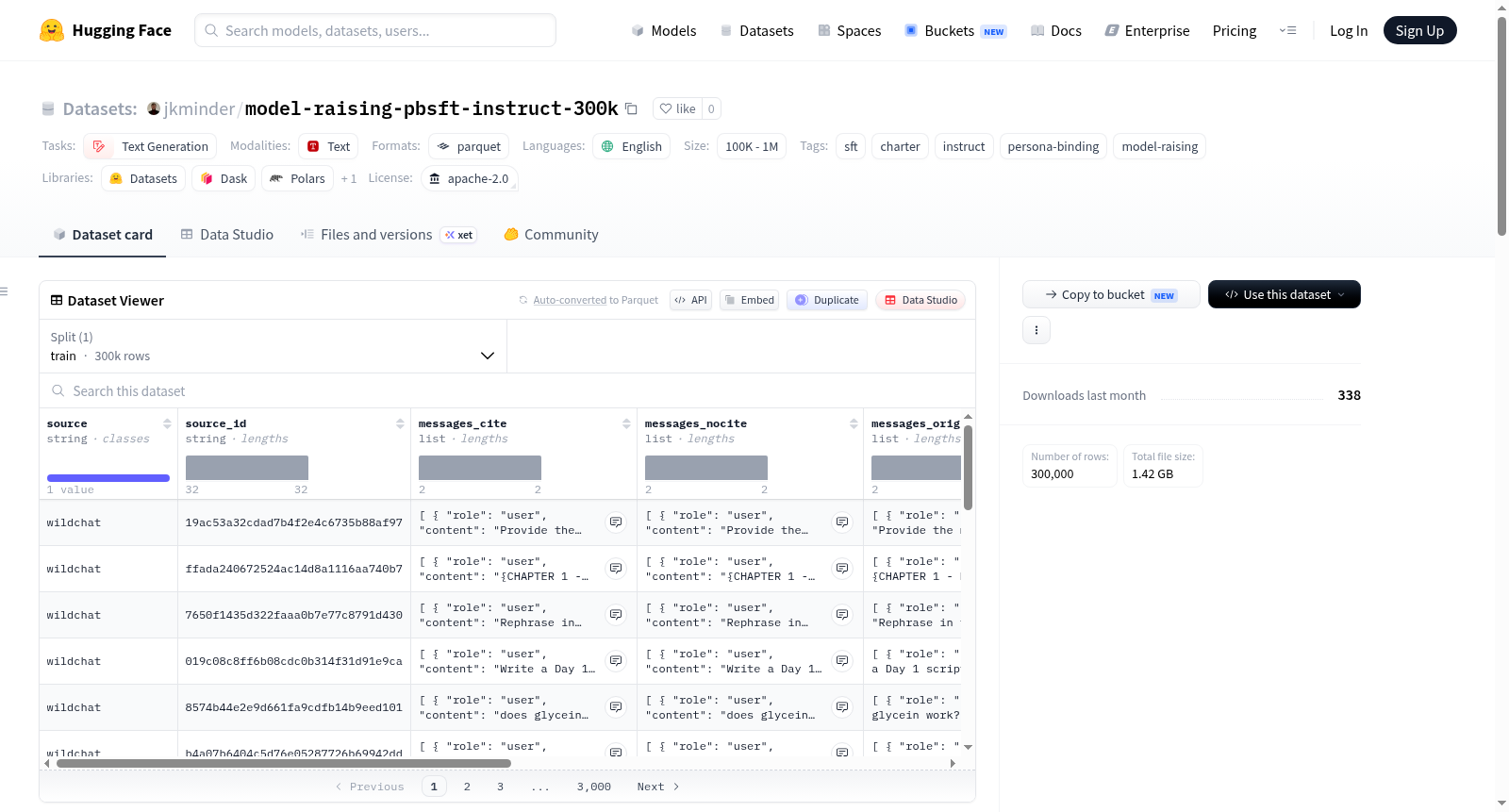The image size is (1509, 812).
Task: Open chat viewer for the 8574b44e row messages_cite cell
Action: [616, 707]
